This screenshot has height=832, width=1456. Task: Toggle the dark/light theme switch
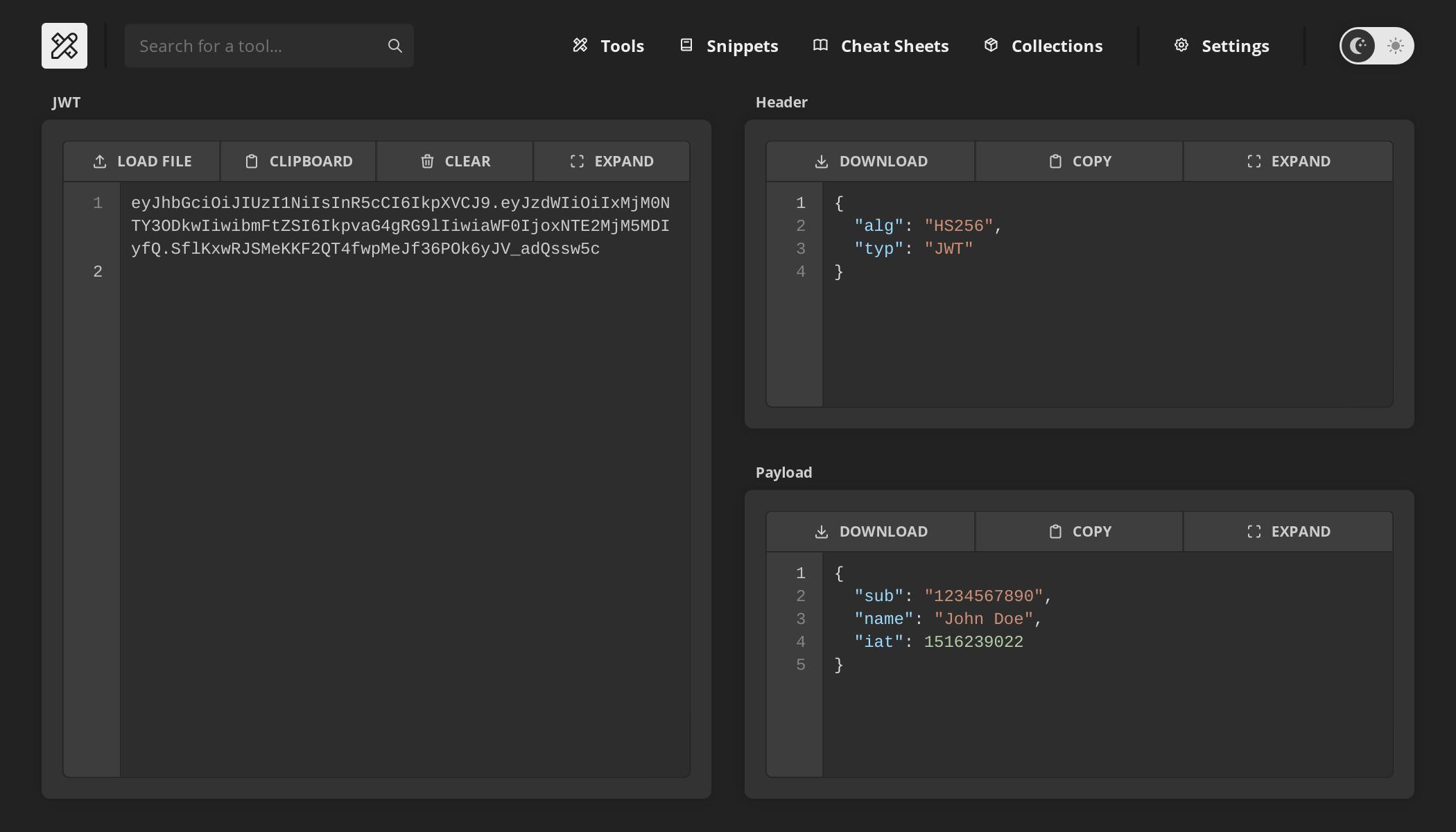coord(1376,46)
